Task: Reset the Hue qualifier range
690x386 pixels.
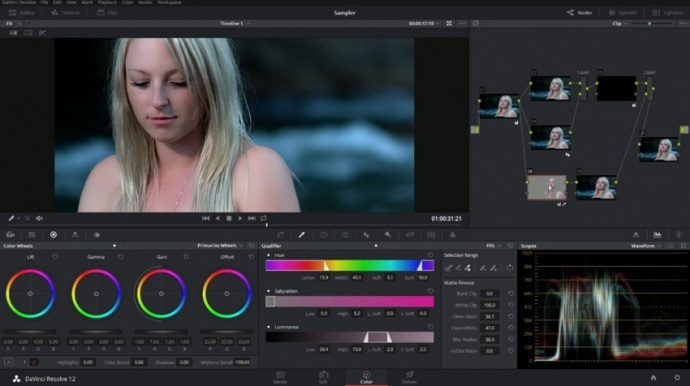Action: tap(430, 255)
